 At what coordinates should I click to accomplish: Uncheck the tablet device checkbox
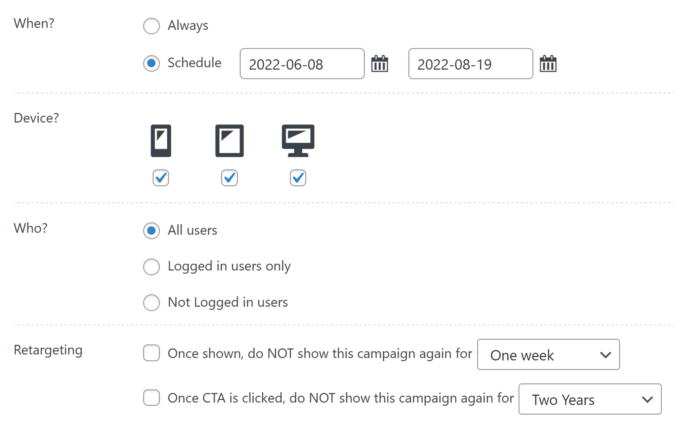[x=229, y=178]
